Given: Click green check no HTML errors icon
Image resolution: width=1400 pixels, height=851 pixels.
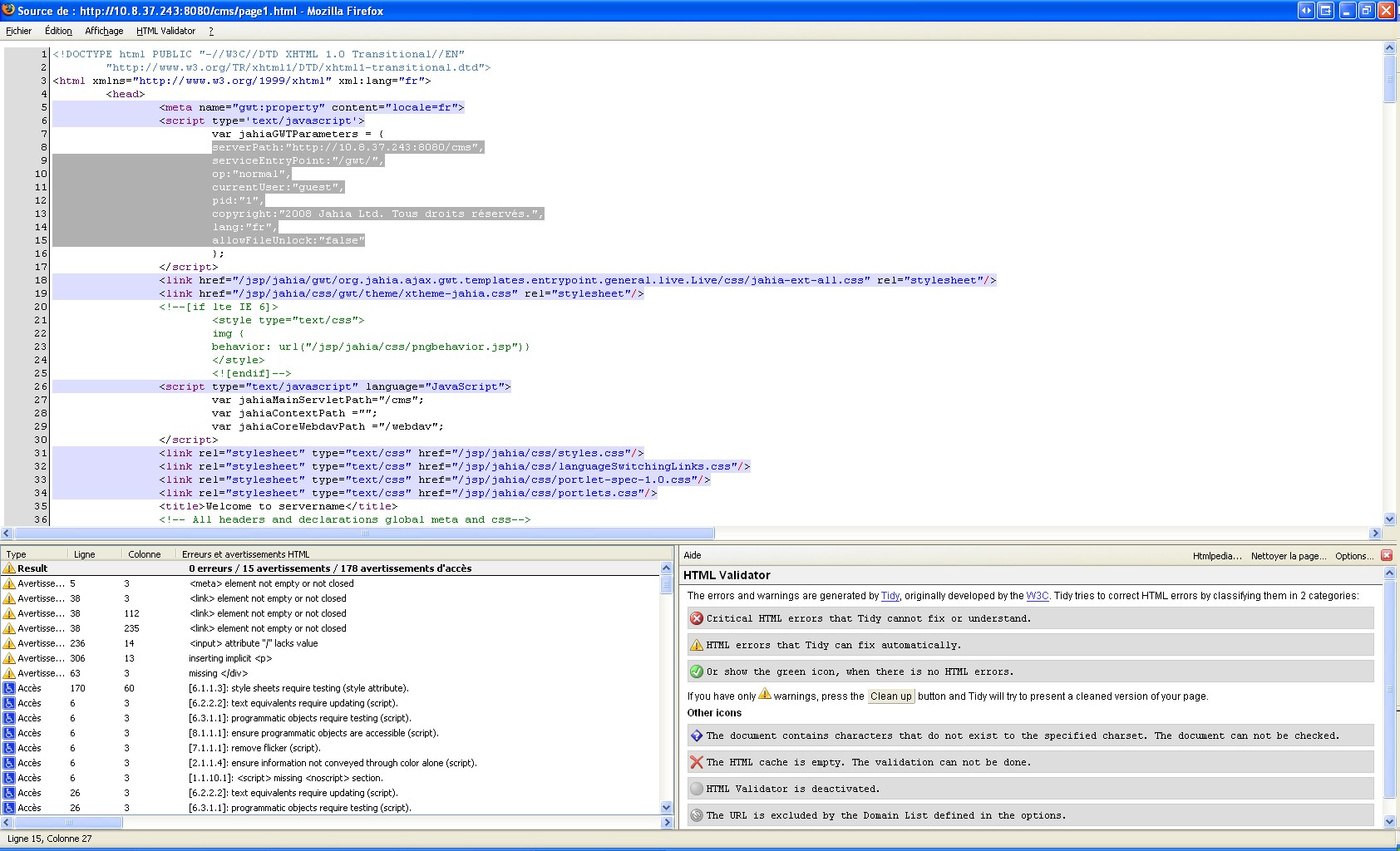Looking at the screenshot, I should [697, 671].
